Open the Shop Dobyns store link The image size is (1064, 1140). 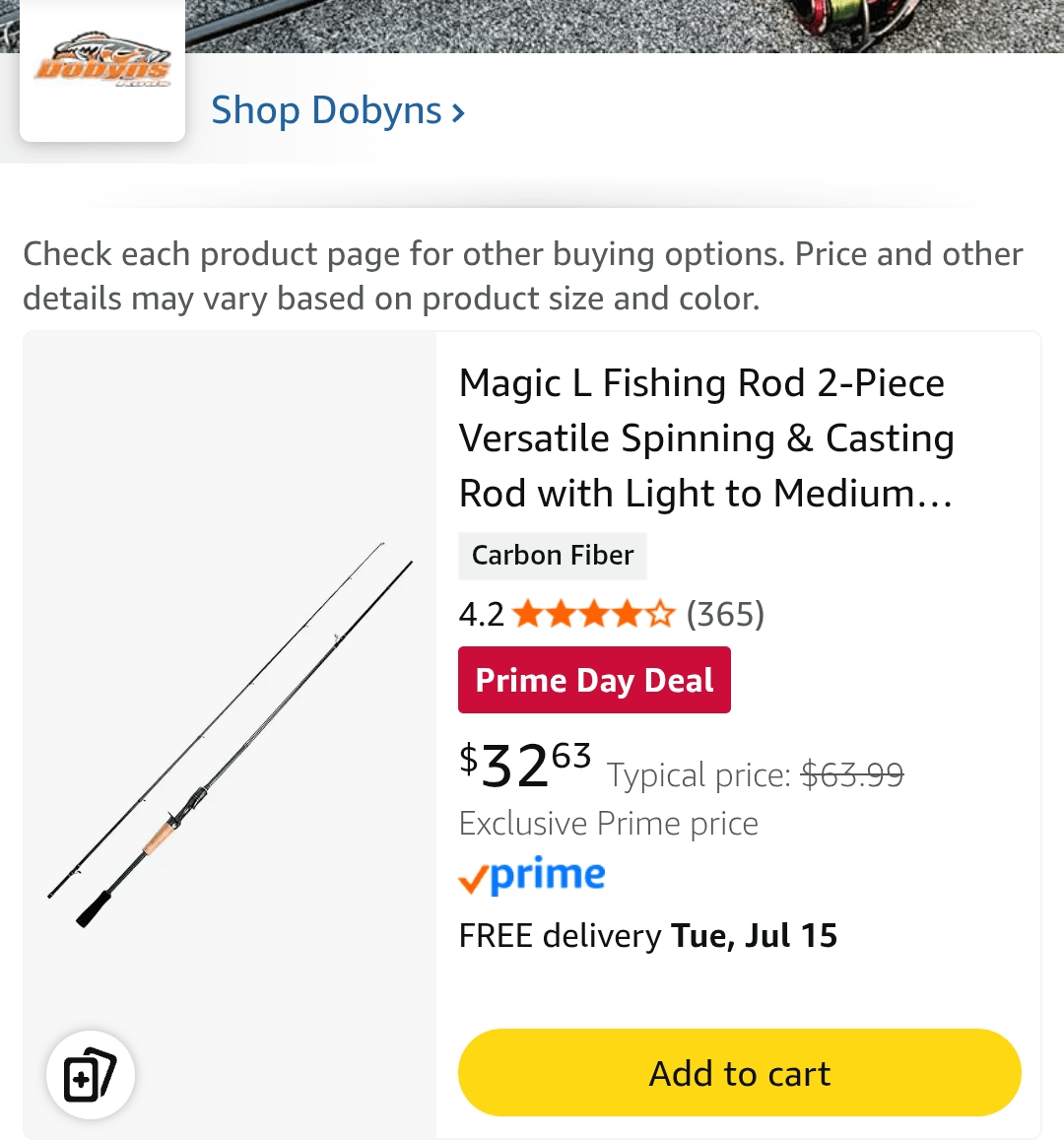tap(326, 110)
